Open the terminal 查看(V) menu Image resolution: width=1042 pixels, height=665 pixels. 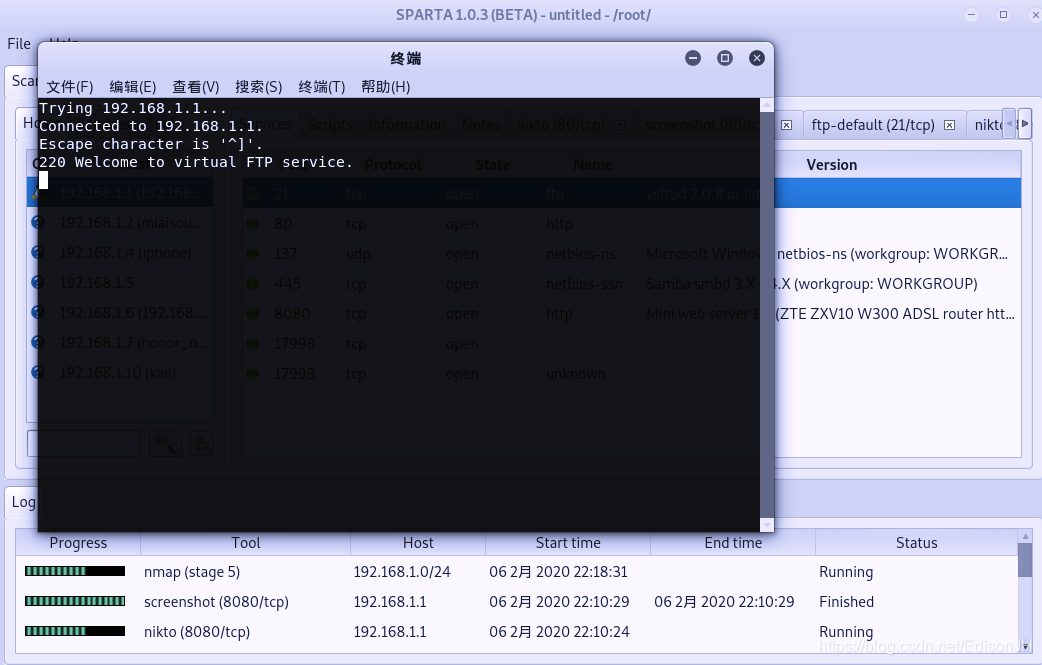[196, 87]
